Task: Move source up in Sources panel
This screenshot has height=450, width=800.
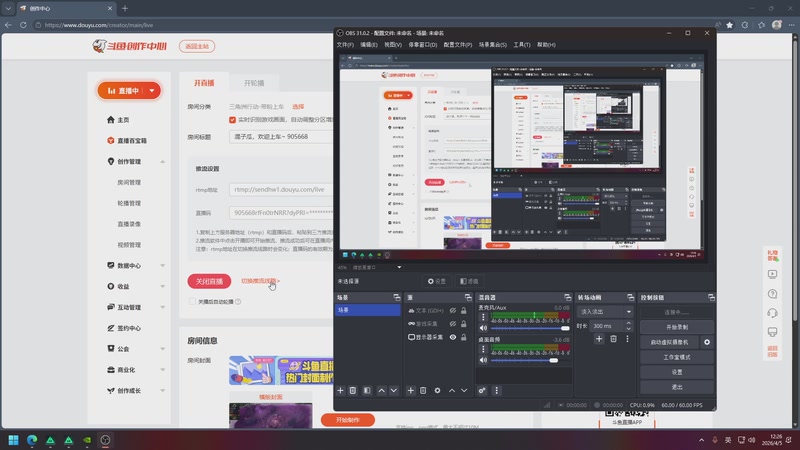Action: [452, 391]
